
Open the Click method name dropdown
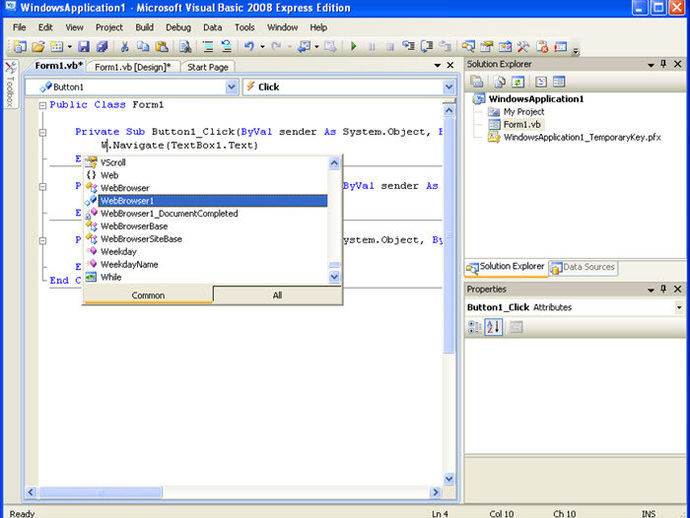pyautogui.click(x=448, y=87)
